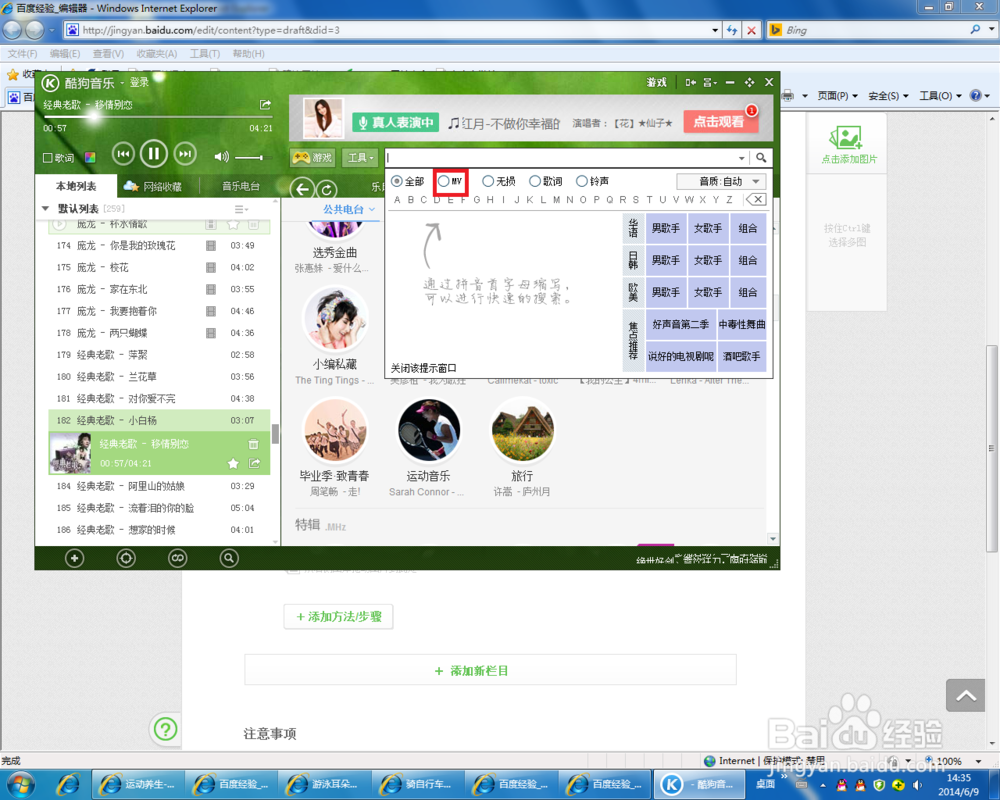This screenshot has width=1000, height=800.
Task: Click 关闭该提示窗口 link
Action: 423,368
